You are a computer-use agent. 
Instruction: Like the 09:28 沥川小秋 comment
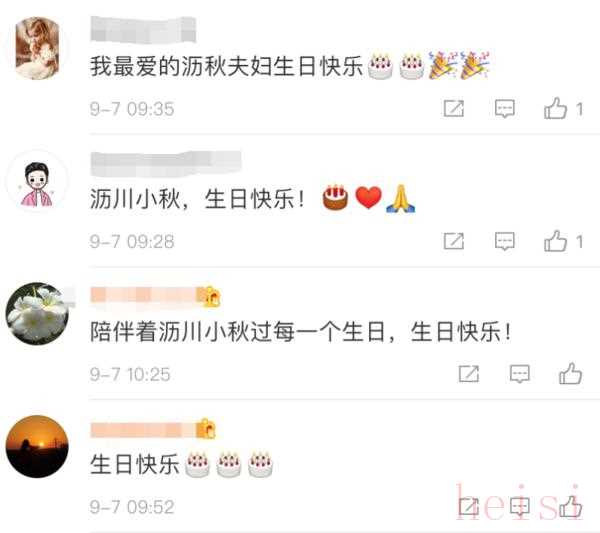tap(555, 241)
